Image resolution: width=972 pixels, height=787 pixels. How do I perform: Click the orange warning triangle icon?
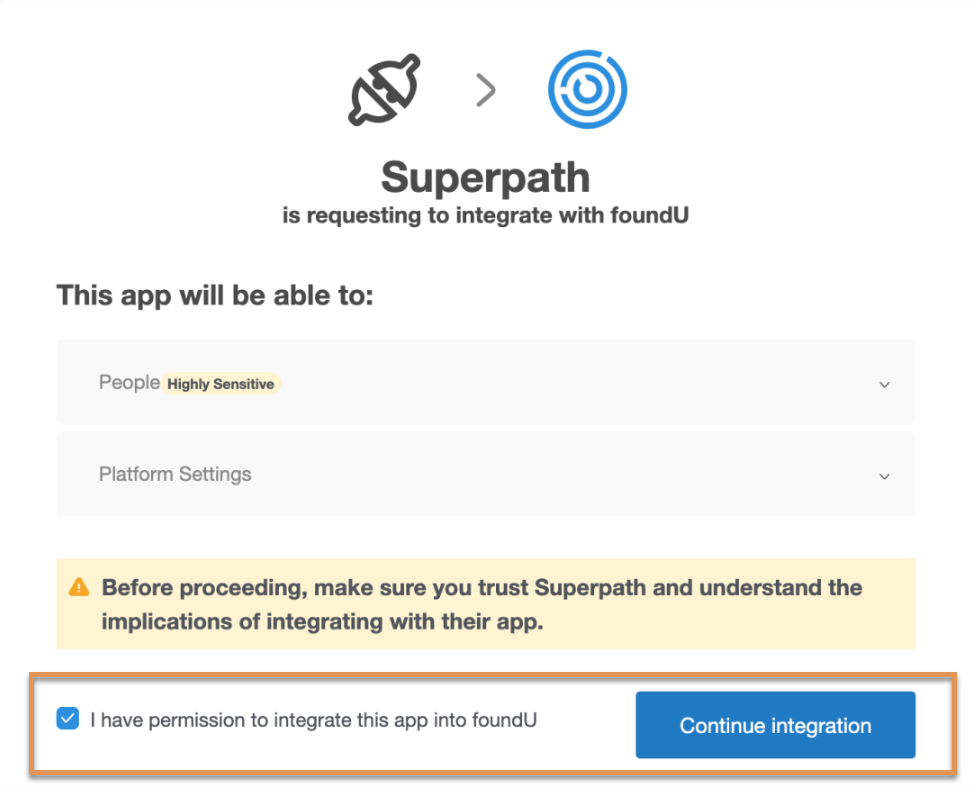pyautogui.click(x=78, y=588)
